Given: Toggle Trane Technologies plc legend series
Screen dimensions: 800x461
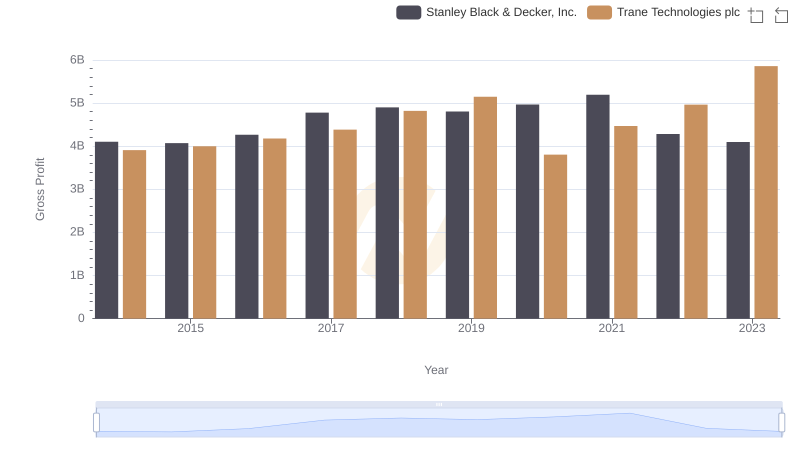Looking at the screenshot, I should [663, 12].
